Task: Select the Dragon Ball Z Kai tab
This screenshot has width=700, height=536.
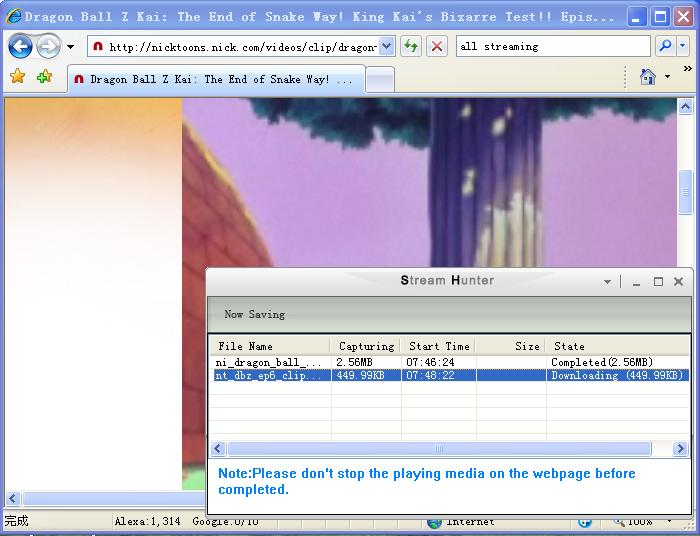Action: pyautogui.click(x=216, y=79)
